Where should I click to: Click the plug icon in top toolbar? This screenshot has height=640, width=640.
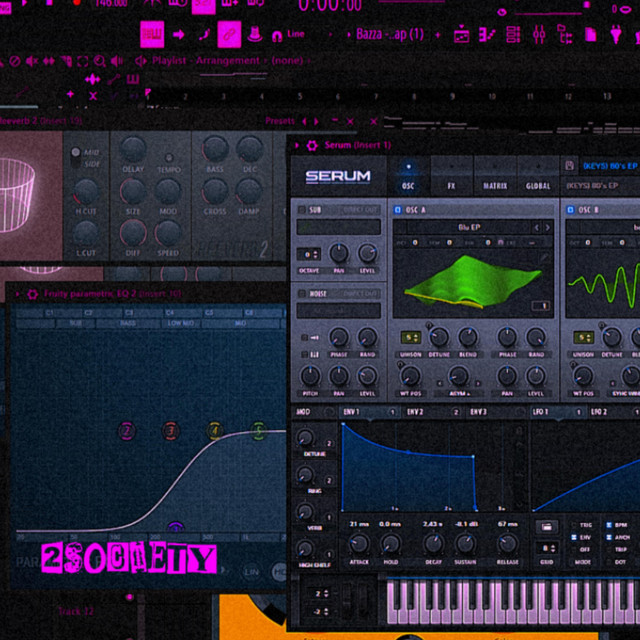(616, 35)
